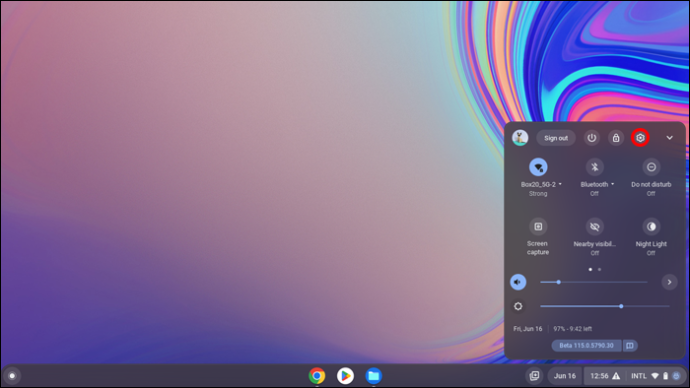The image size is (690, 388).
Task: Start Screen capture tool
Action: tap(538, 227)
